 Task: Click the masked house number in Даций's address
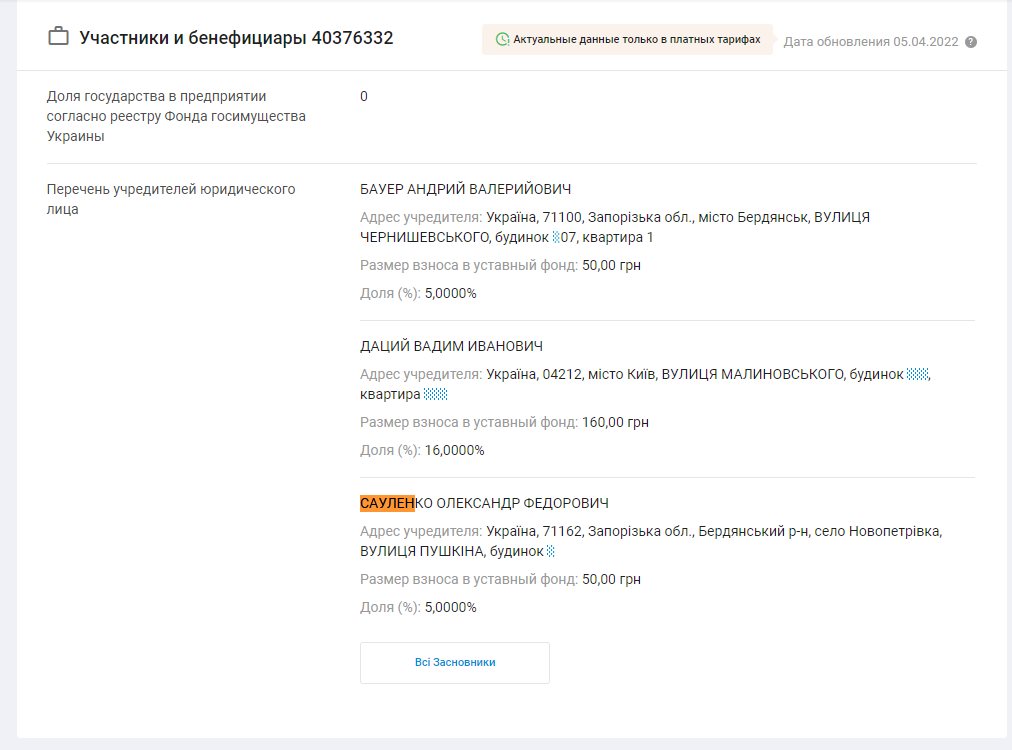click(918, 374)
